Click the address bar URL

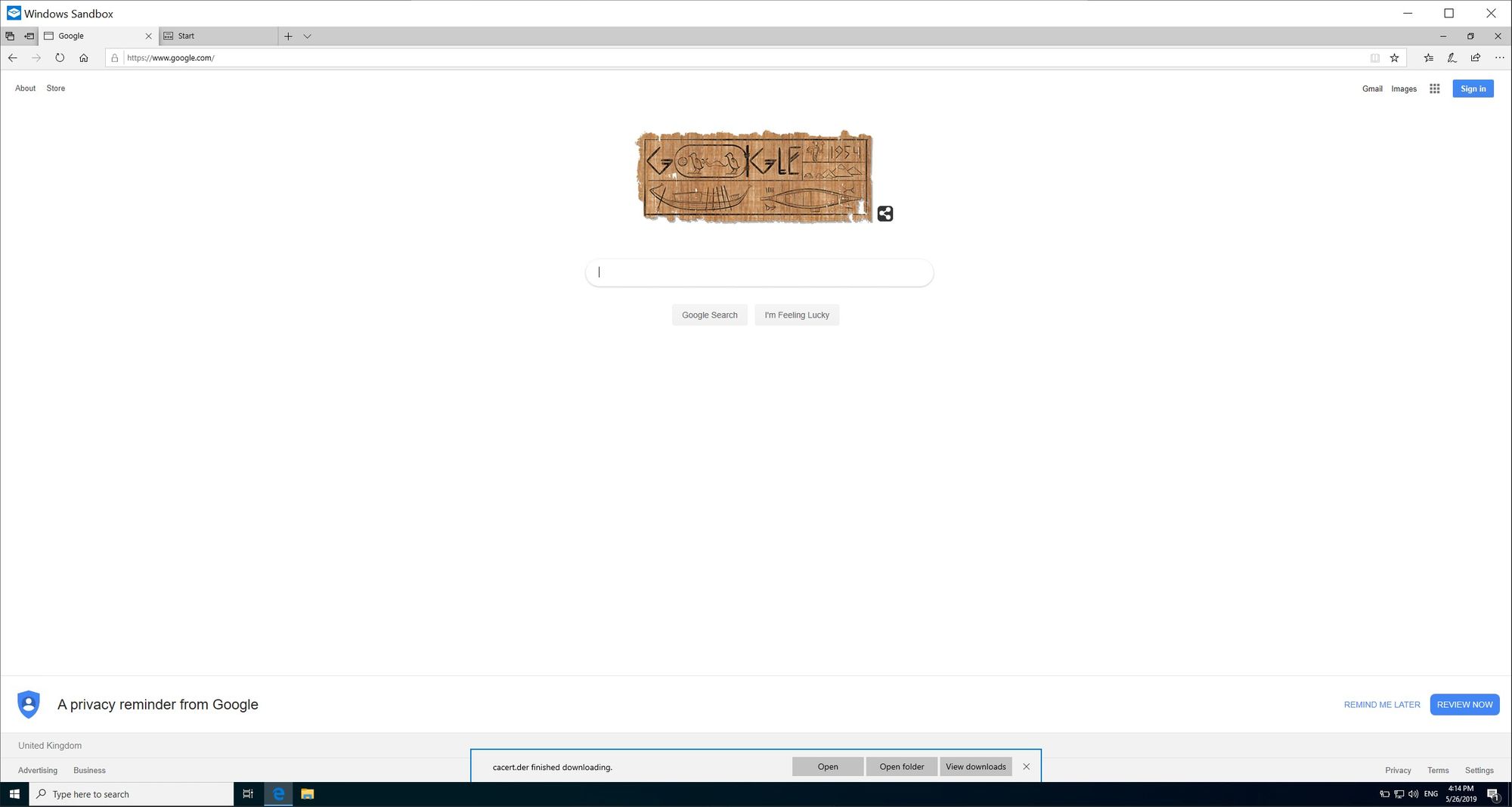pyautogui.click(x=171, y=57)
